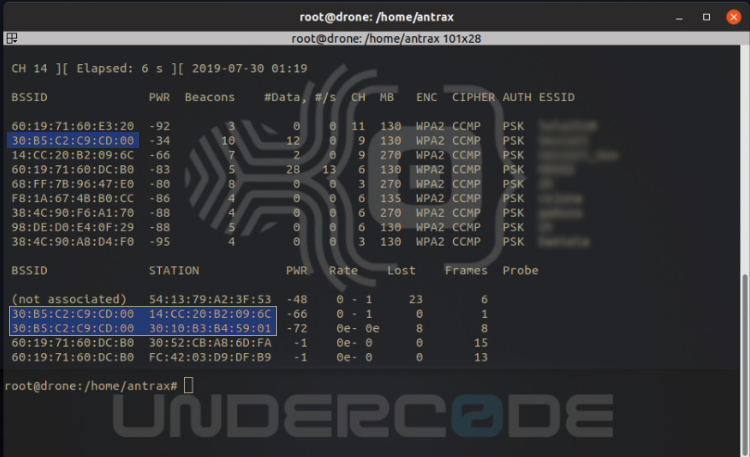Click PWR value -92
This screenshot has width=750, height=457.
tap(159, 126)
